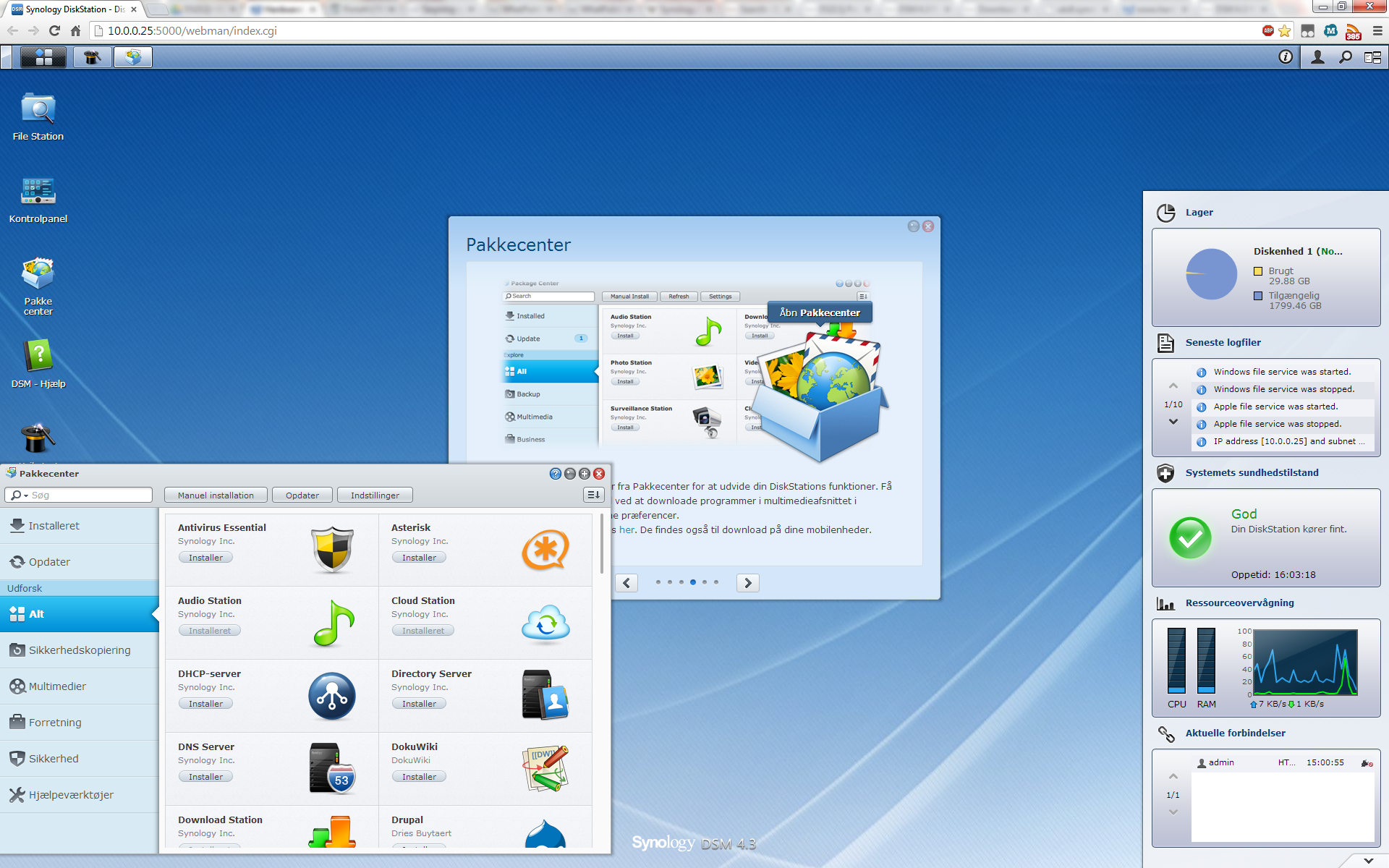Viewport: 1389px width, 868px height.
Task: Open search options dropdown arrow in Søg field
Action: coord(26,495)
